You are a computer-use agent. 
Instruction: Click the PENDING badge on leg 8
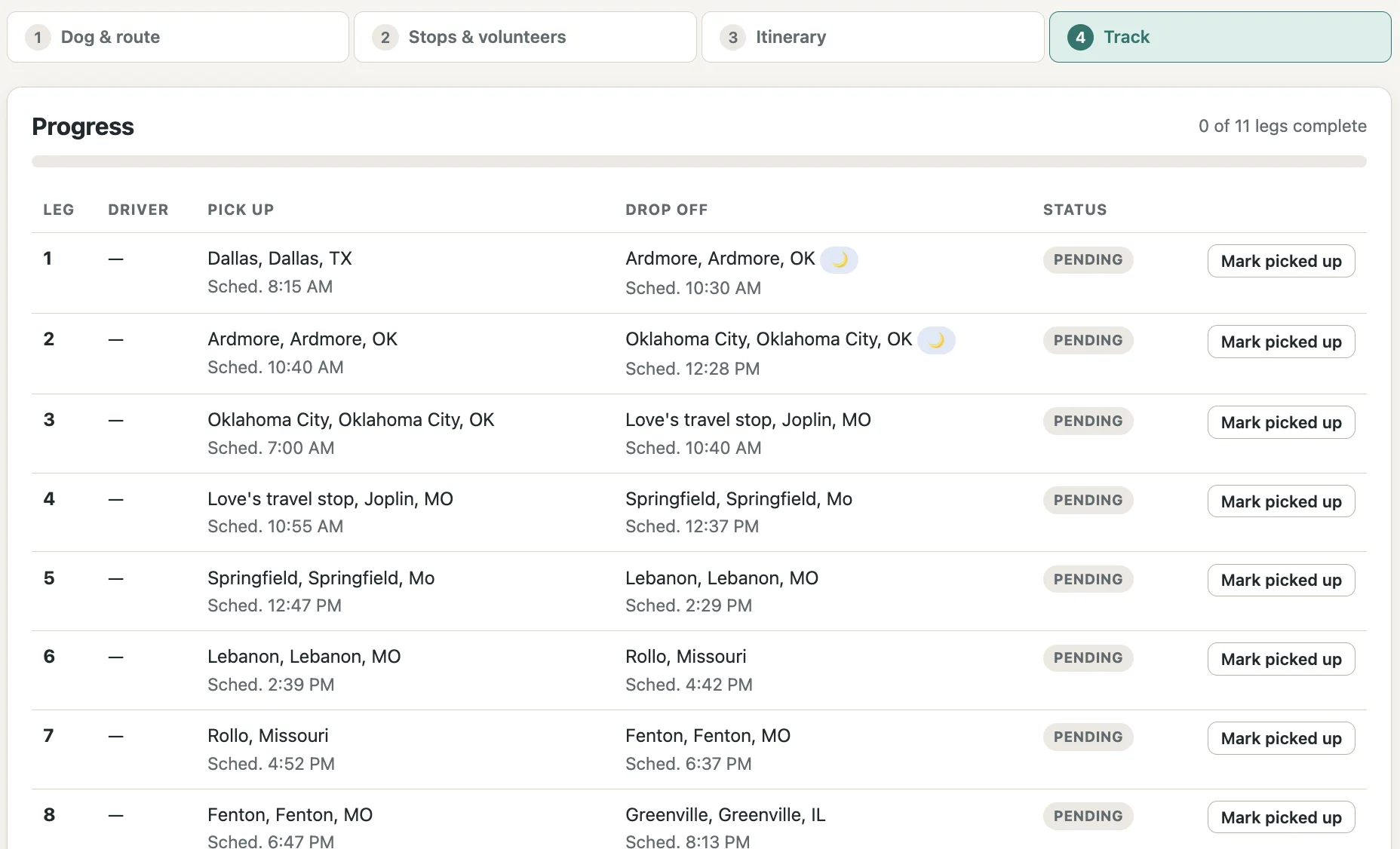(1088, 816)
